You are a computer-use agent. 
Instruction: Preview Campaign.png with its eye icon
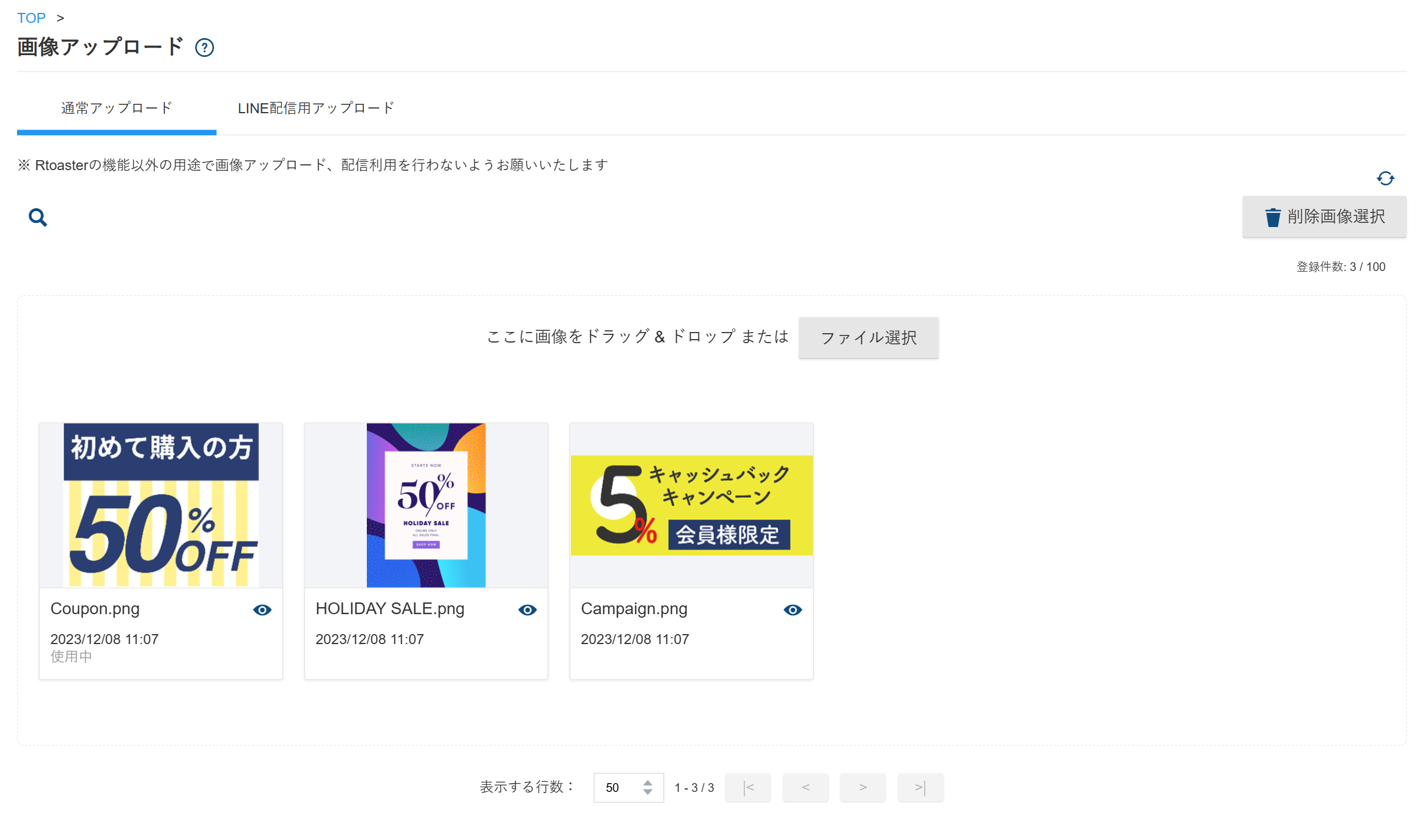coord(793,610)
